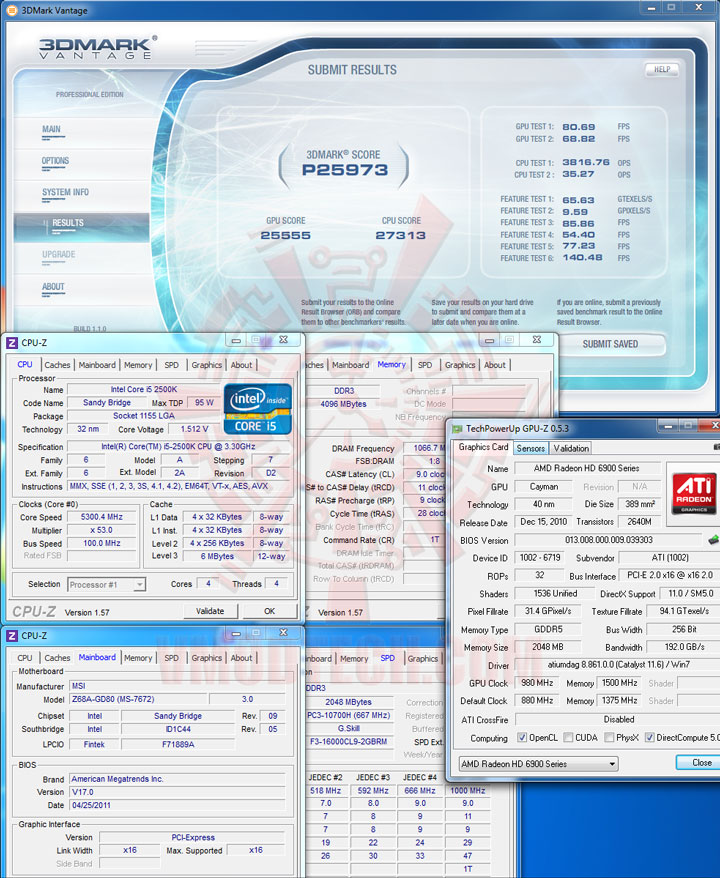Minimize the 3DMark Vantage window

[651, 8]
